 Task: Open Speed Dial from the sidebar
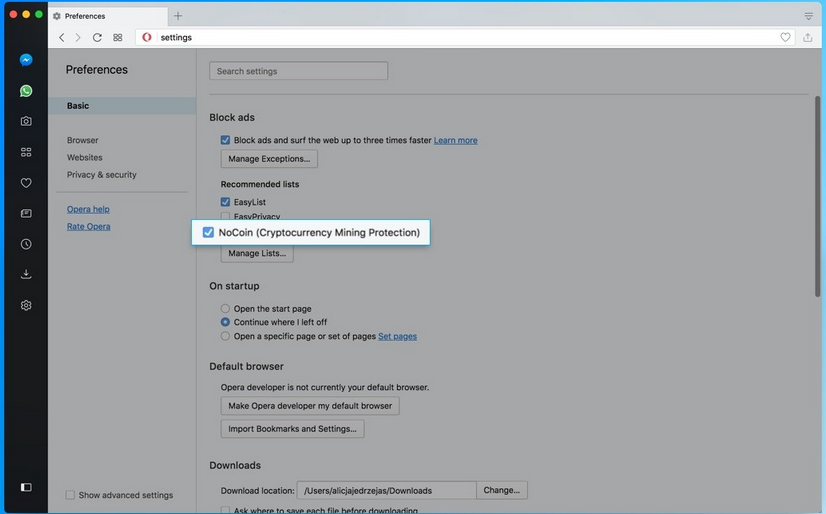pos(26,152)
